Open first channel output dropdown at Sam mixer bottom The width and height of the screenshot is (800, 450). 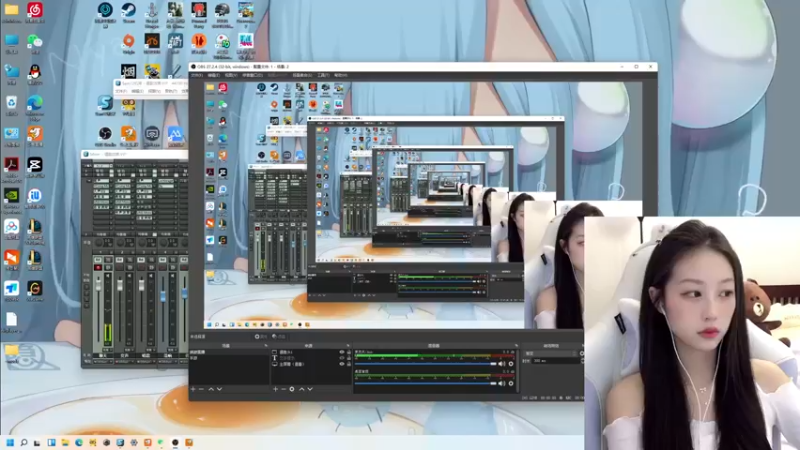102,362
